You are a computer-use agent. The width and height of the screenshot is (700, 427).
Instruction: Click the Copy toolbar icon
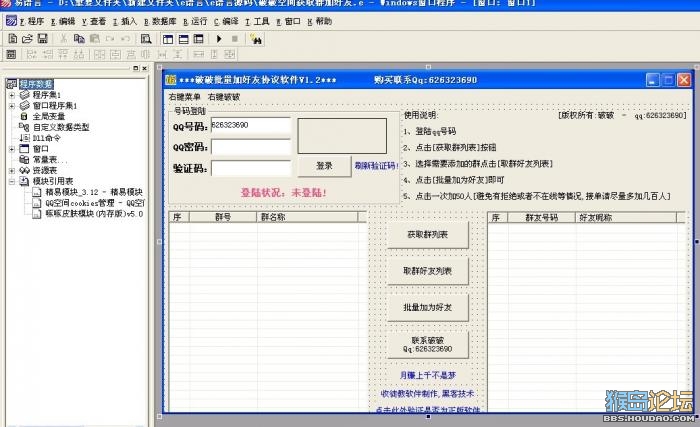tap(79, 39)
